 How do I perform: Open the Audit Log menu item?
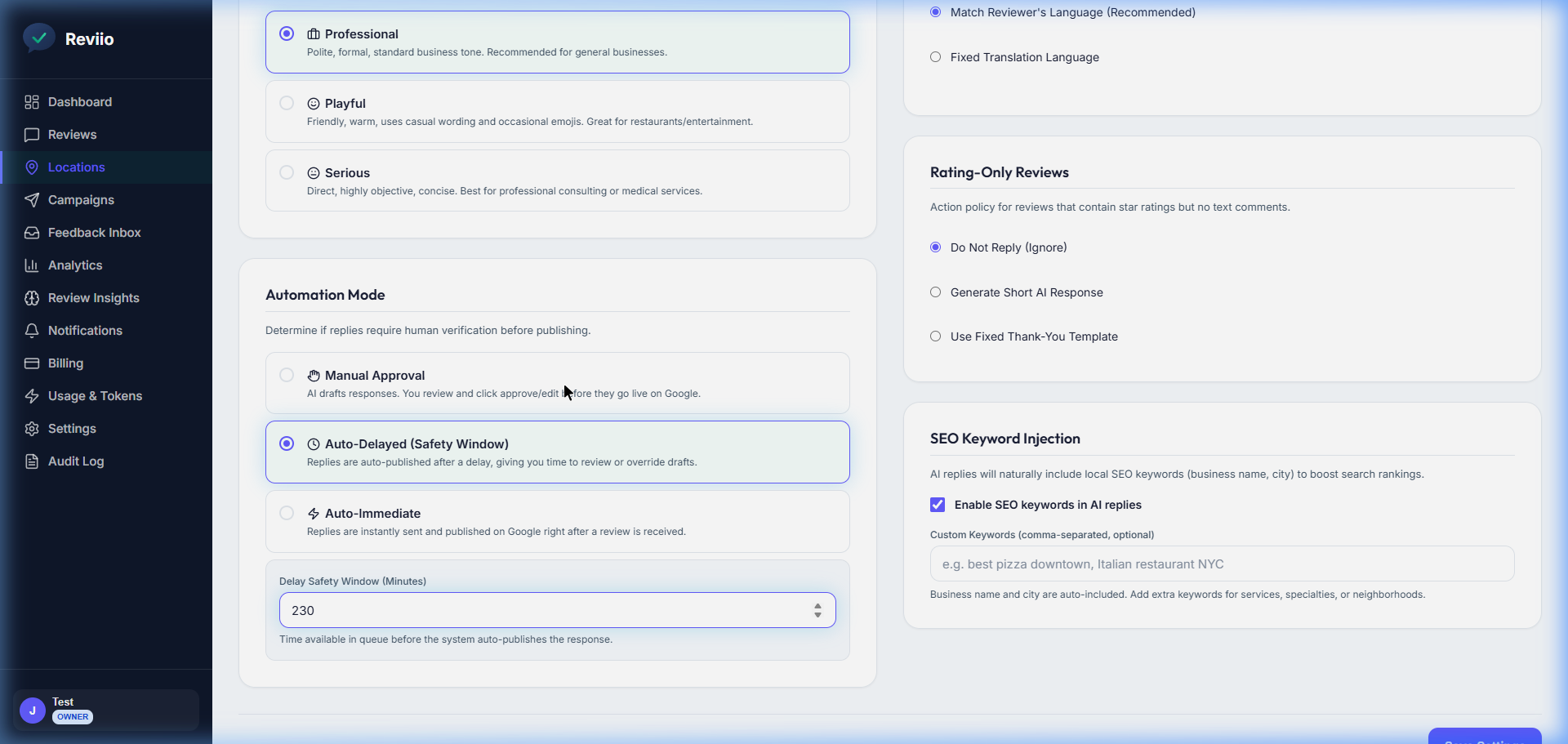[x=106, y=461]
